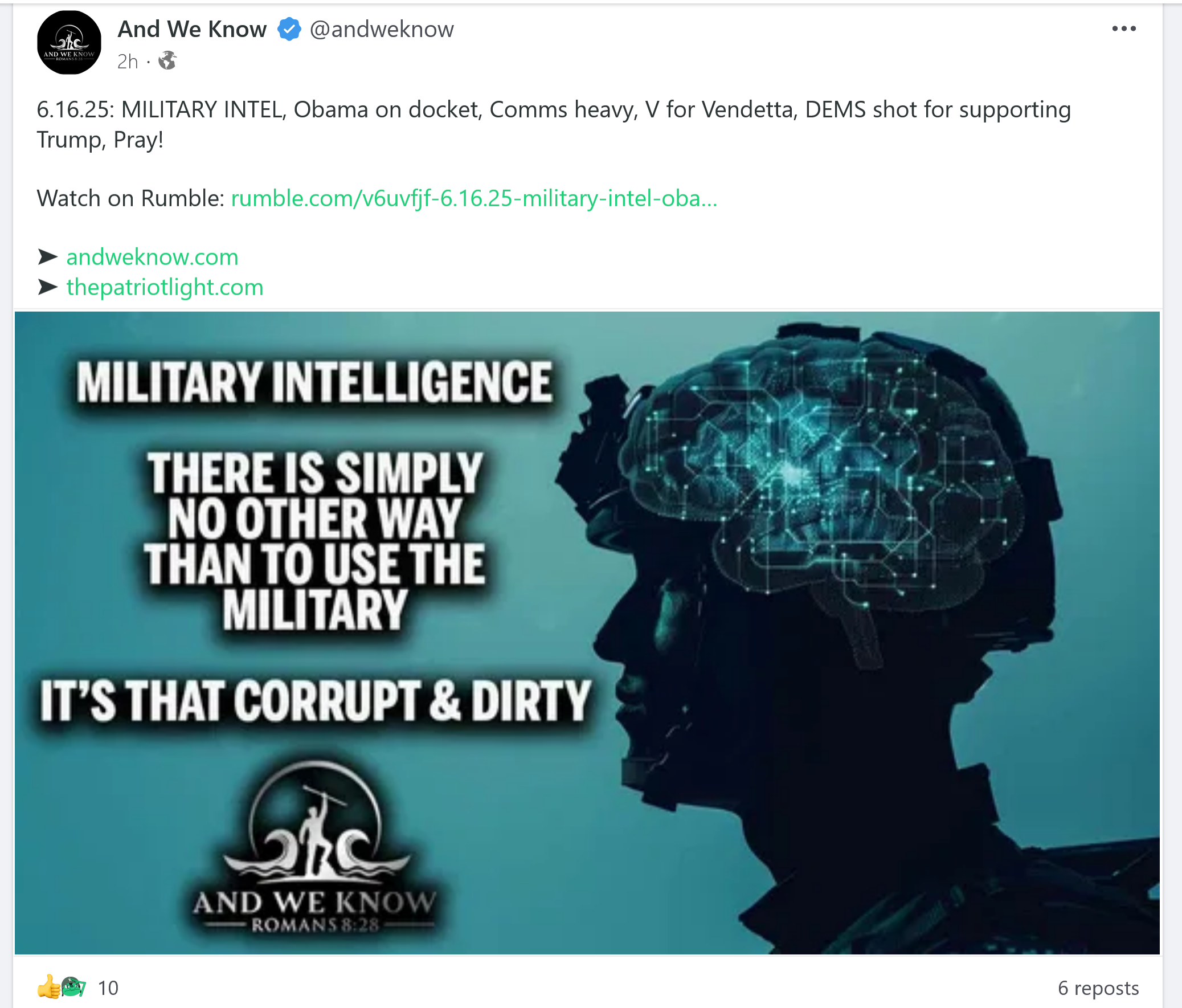This screenshot has width=1182, height=1008.
Task: Click the @andweknow handle
Action: [382, 29]
